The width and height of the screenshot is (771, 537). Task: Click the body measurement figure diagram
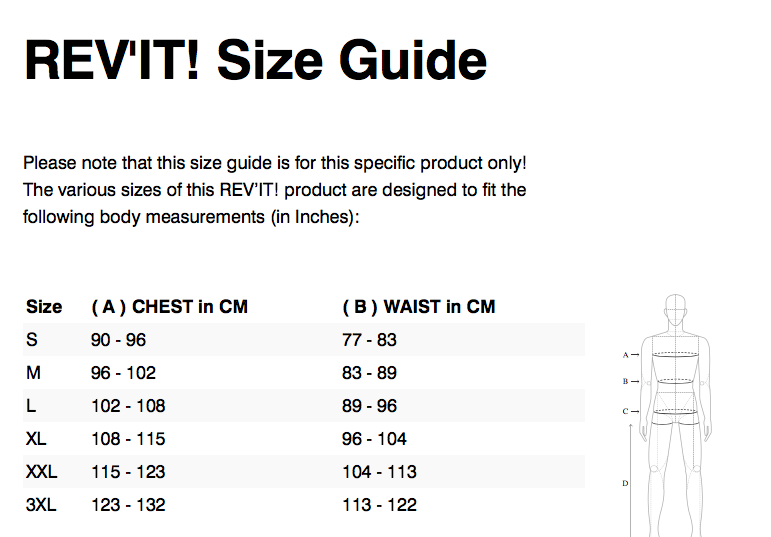tap(680, 415)
